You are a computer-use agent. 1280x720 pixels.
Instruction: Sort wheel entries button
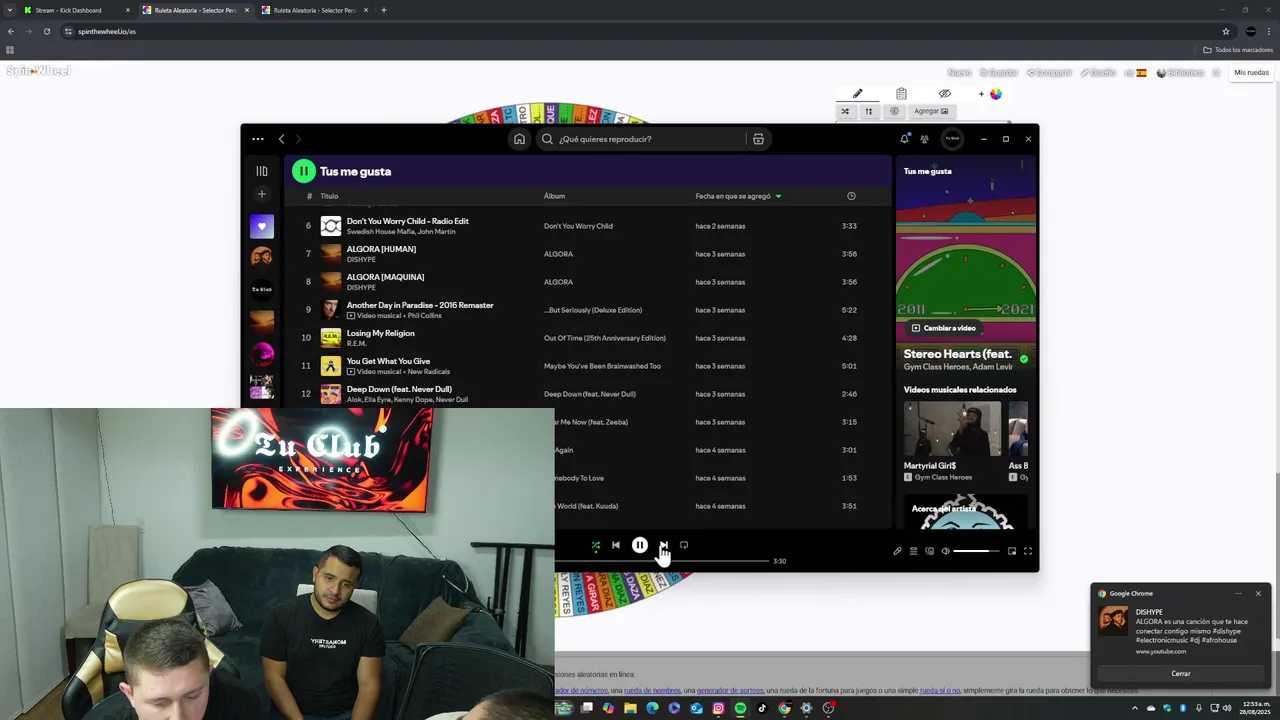pos(869,111)
